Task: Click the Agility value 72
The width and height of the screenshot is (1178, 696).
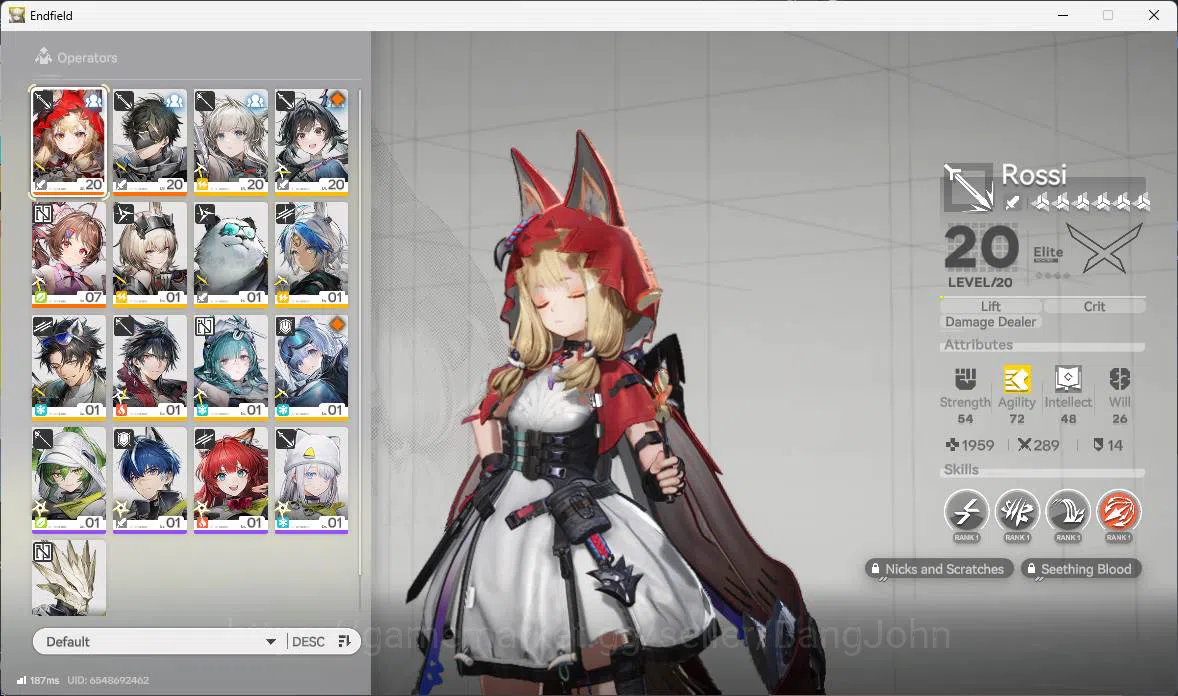Action: pos(1016,419)
